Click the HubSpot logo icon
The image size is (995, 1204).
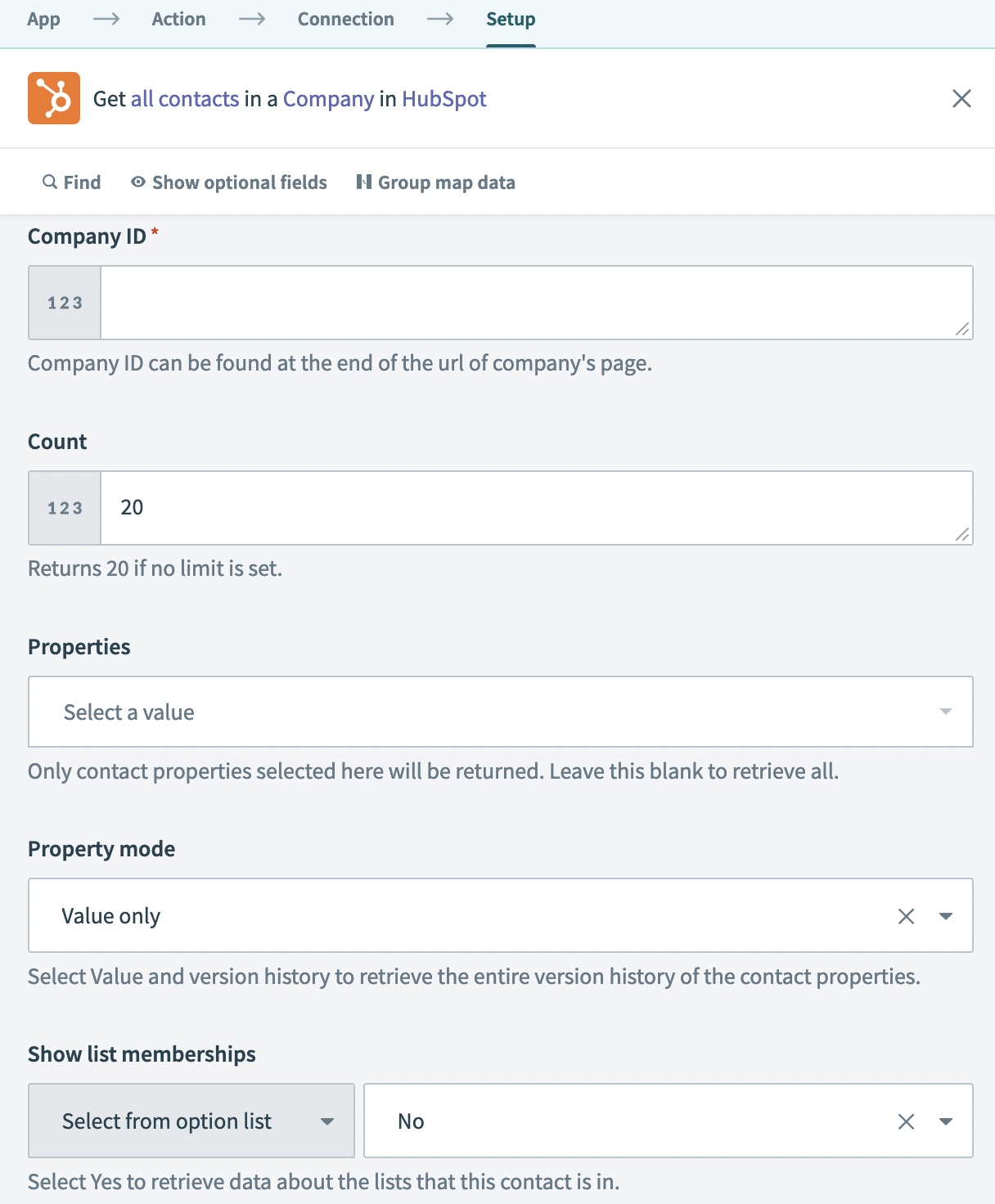point(53,98)
